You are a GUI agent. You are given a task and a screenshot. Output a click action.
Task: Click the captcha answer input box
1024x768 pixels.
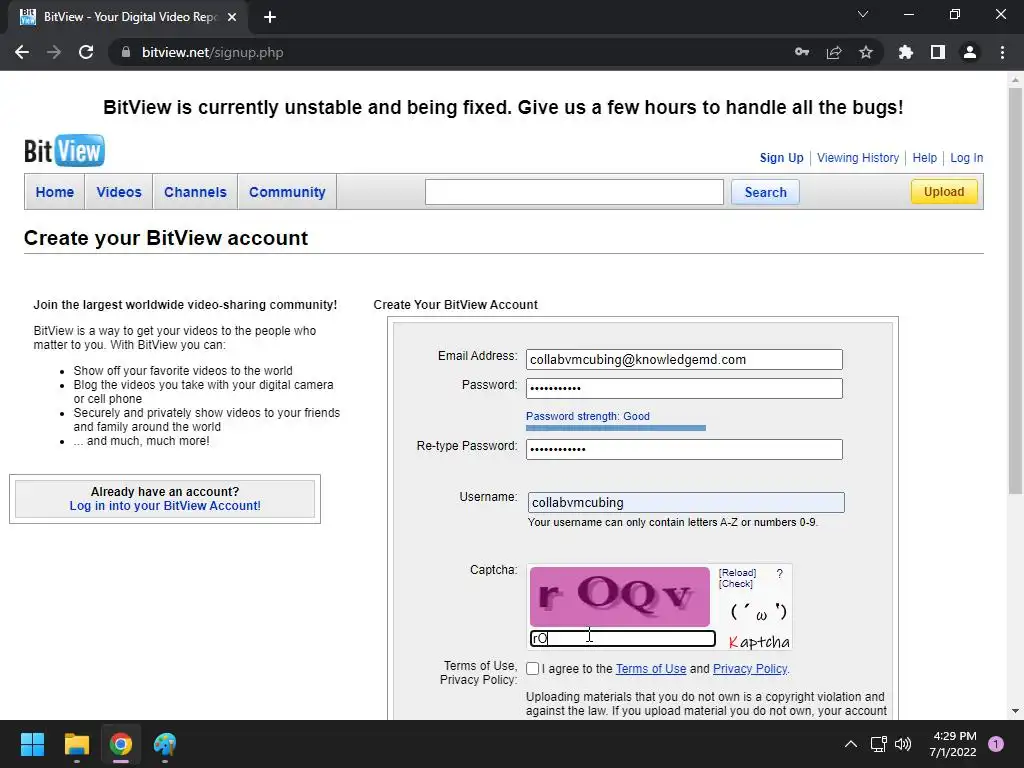pyautogui.click(x=622, y=638)
